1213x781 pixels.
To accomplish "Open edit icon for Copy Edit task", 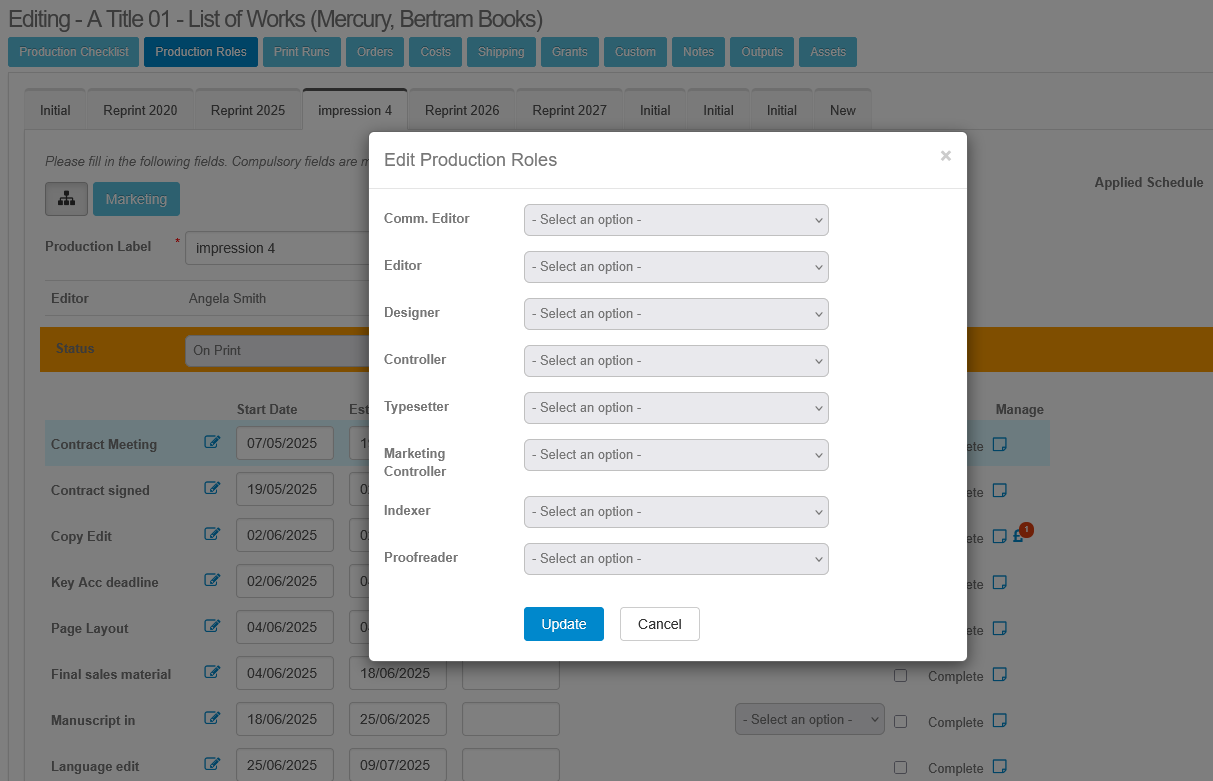I will point(212,534).
